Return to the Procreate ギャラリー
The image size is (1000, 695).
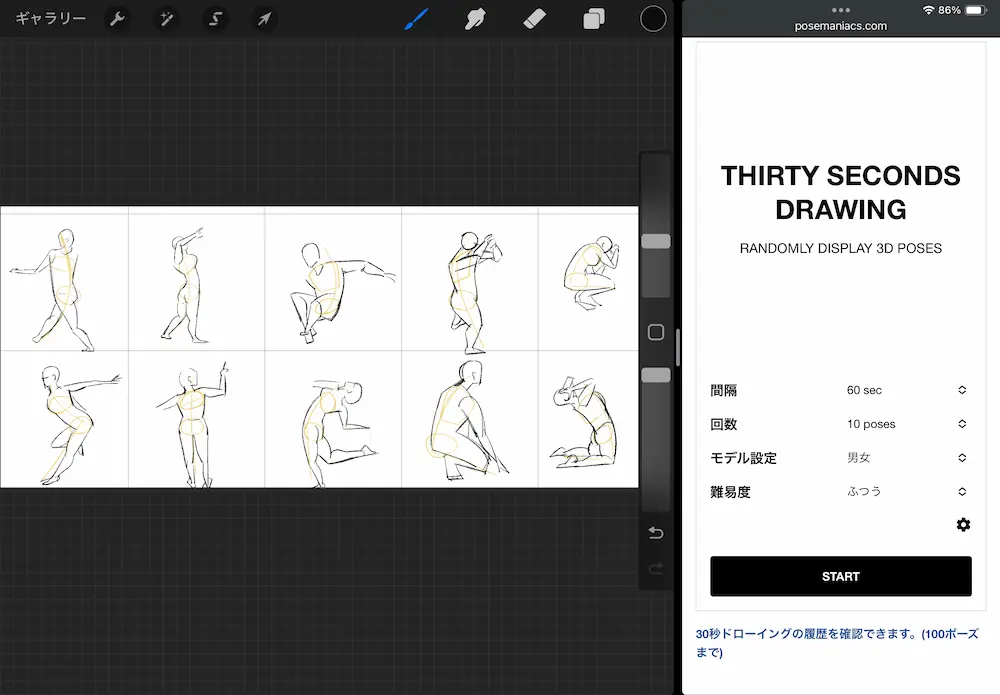pos(51,18)
